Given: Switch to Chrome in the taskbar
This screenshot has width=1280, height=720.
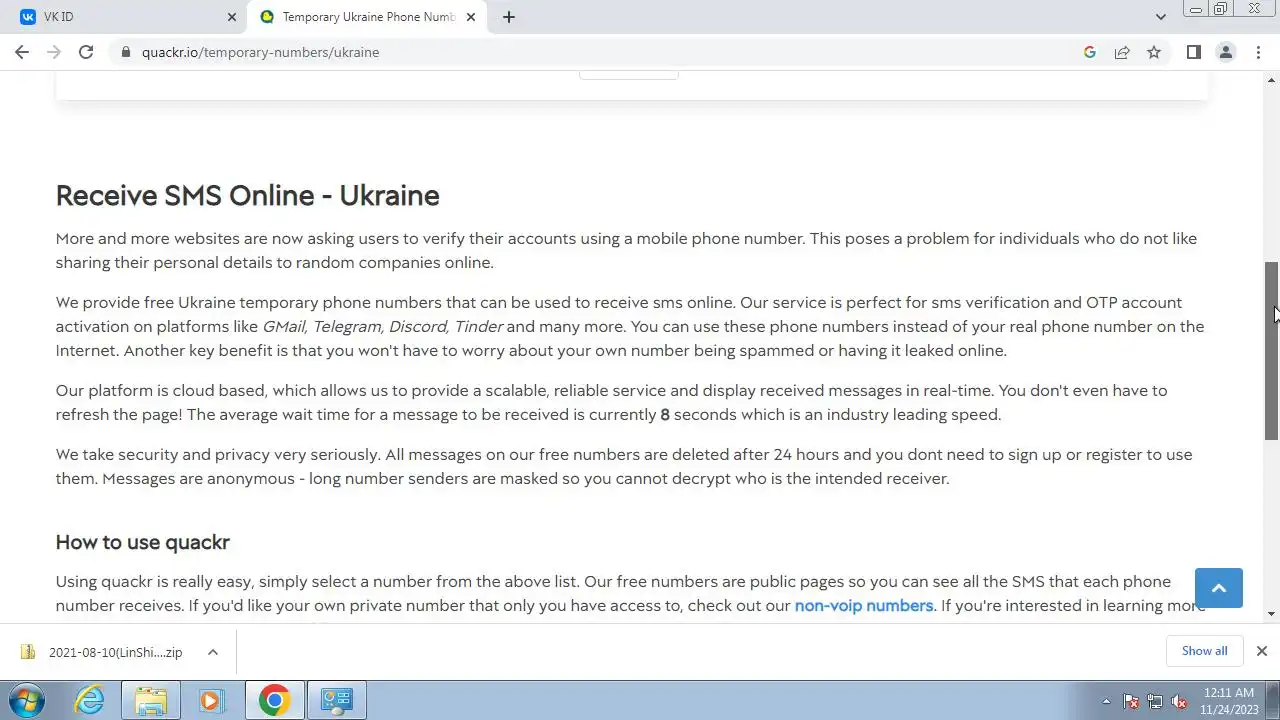Looking at the screenshot, I should click(274, 700).
